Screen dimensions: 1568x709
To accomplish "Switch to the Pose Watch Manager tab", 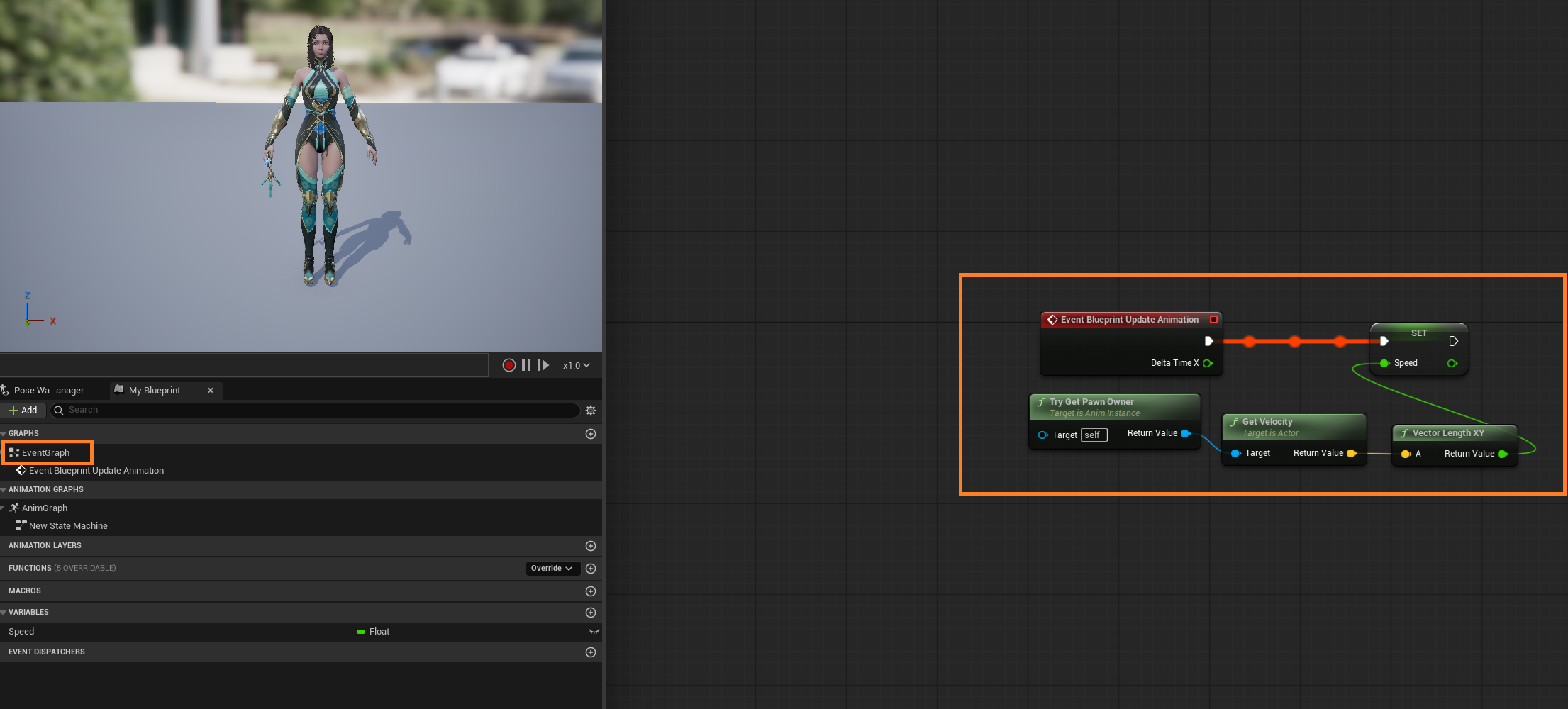I will pos(48,390).
